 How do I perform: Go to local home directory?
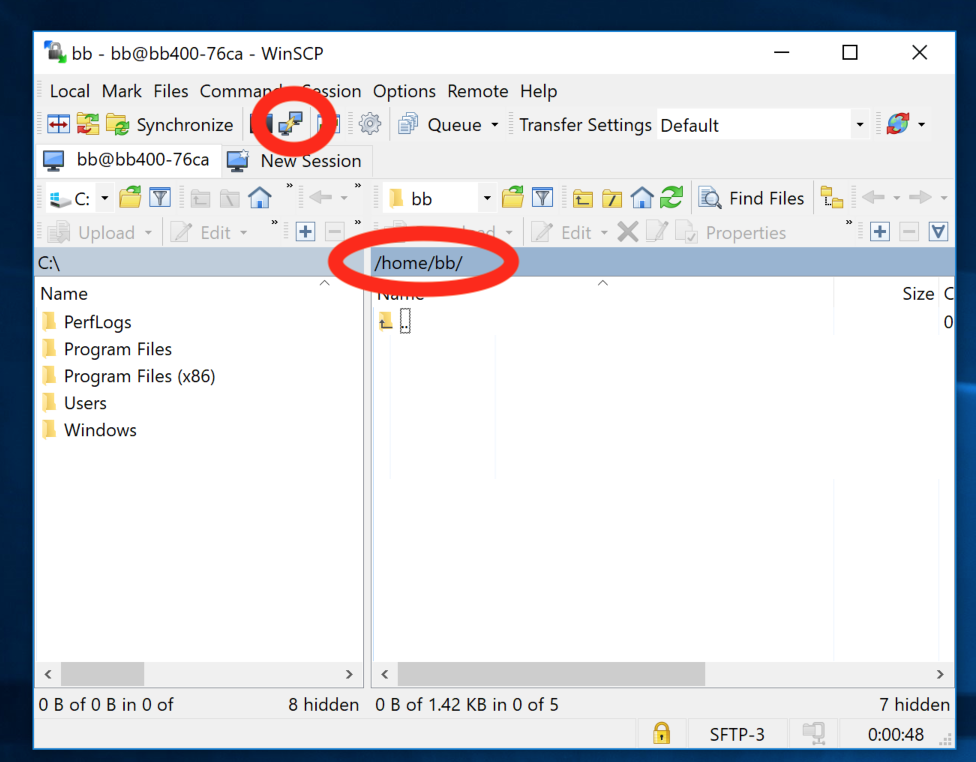click(x=260, y=198)
